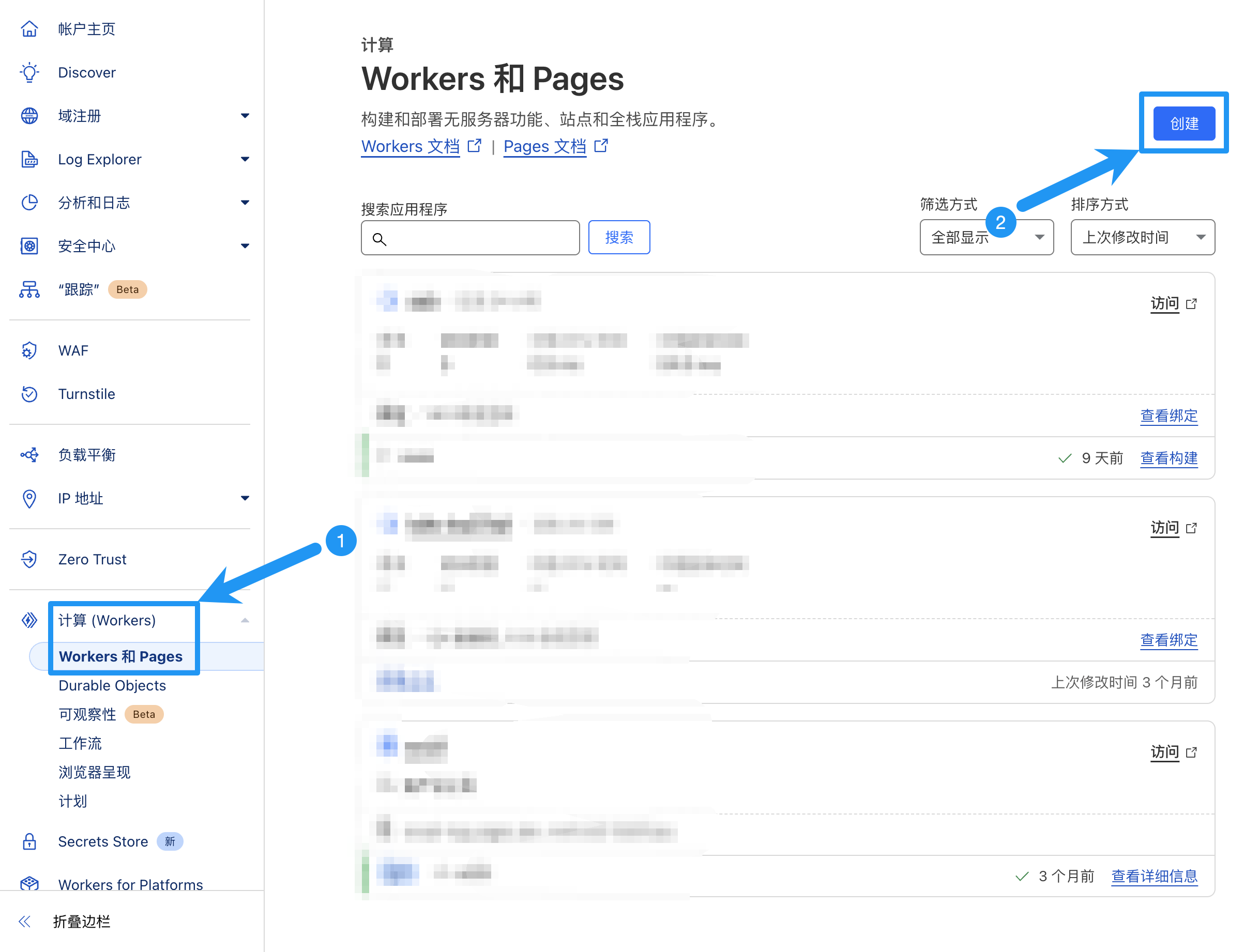Open Zero Trust in the sidebar
This screenshot has width=1244, height=952.
[x=92, y=559]
